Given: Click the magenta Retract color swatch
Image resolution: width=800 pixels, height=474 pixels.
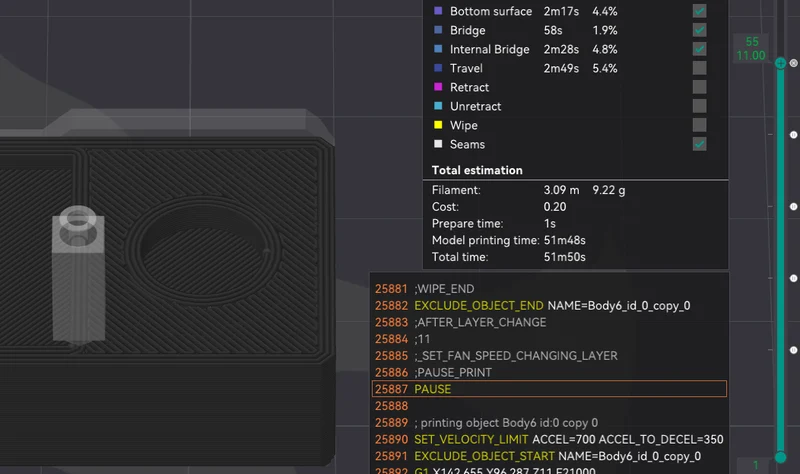Looking at the screenshot, I should (438, 87).
